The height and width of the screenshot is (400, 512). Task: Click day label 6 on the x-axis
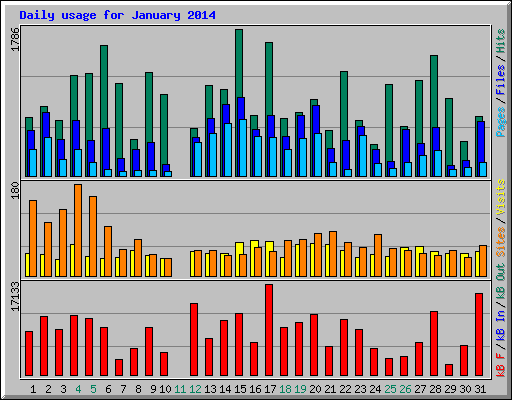[108, 389]
